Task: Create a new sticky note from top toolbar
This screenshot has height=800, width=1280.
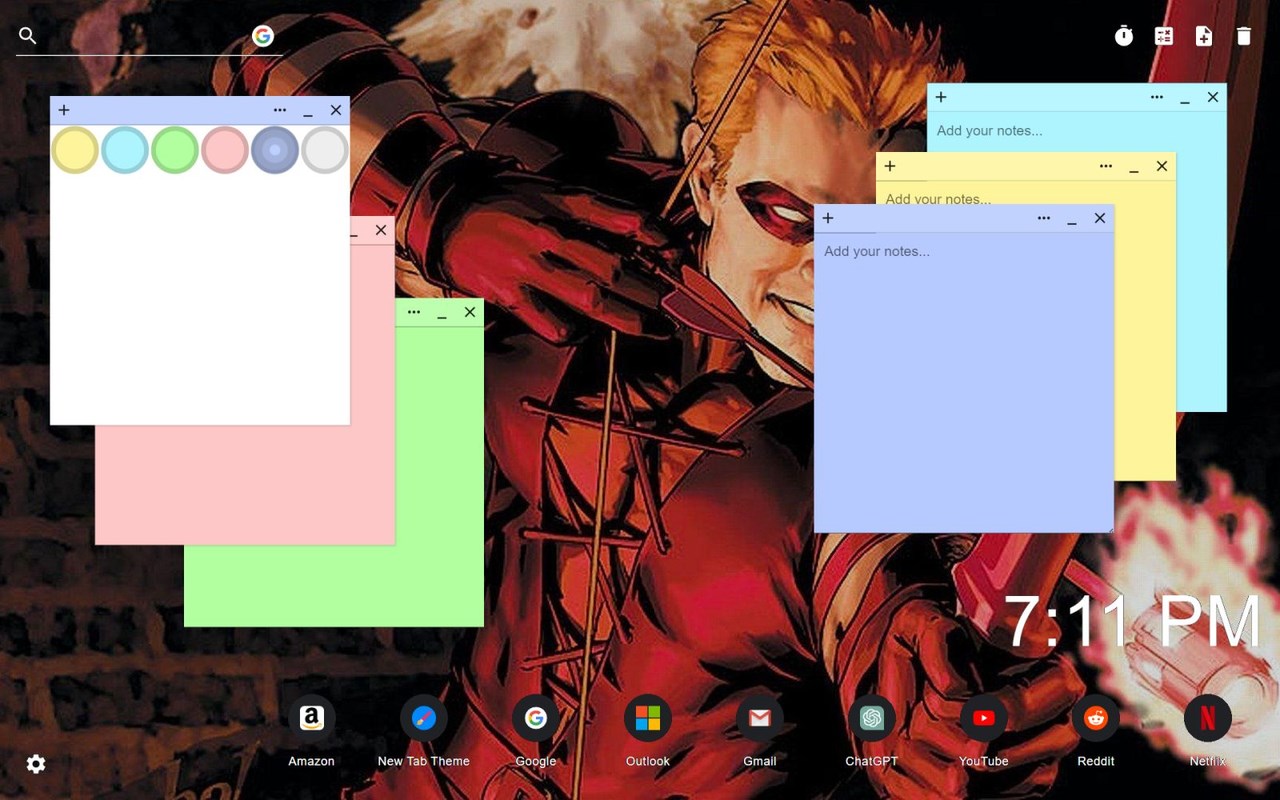Action: 1204,36
